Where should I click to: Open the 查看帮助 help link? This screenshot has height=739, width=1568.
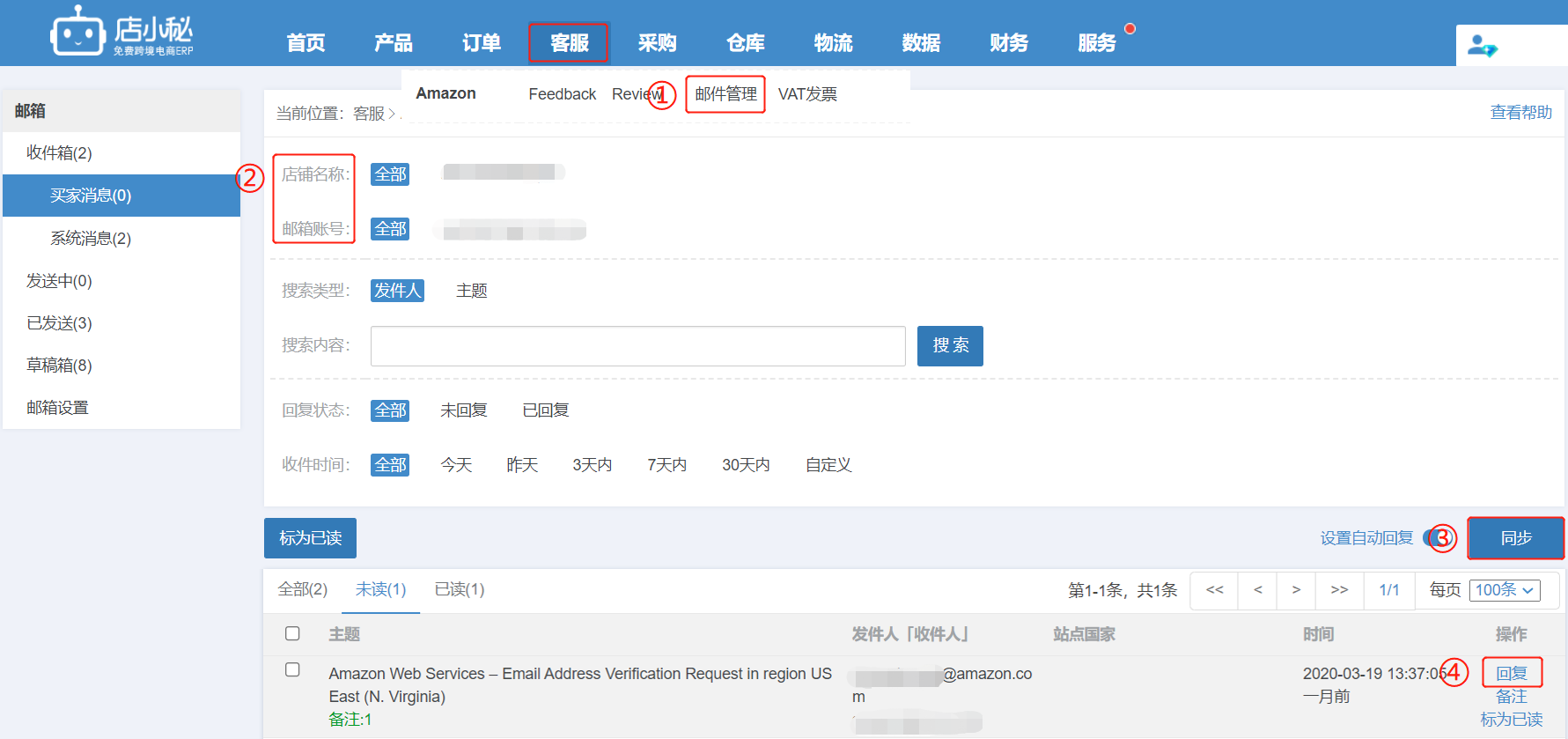1520,113
